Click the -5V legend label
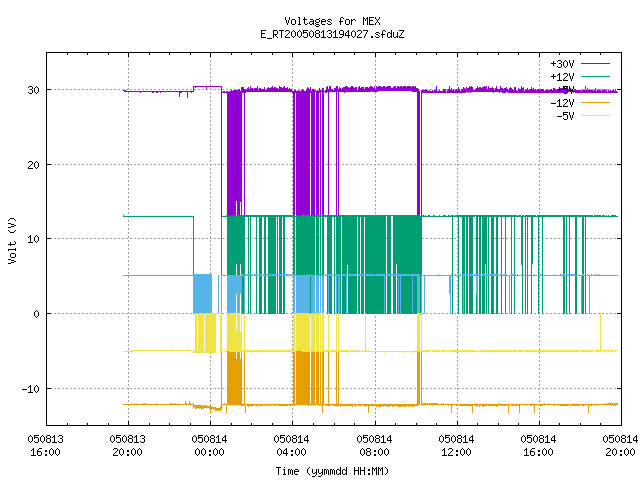The height and width of the screenshot is (480, 640). [565, 116]
